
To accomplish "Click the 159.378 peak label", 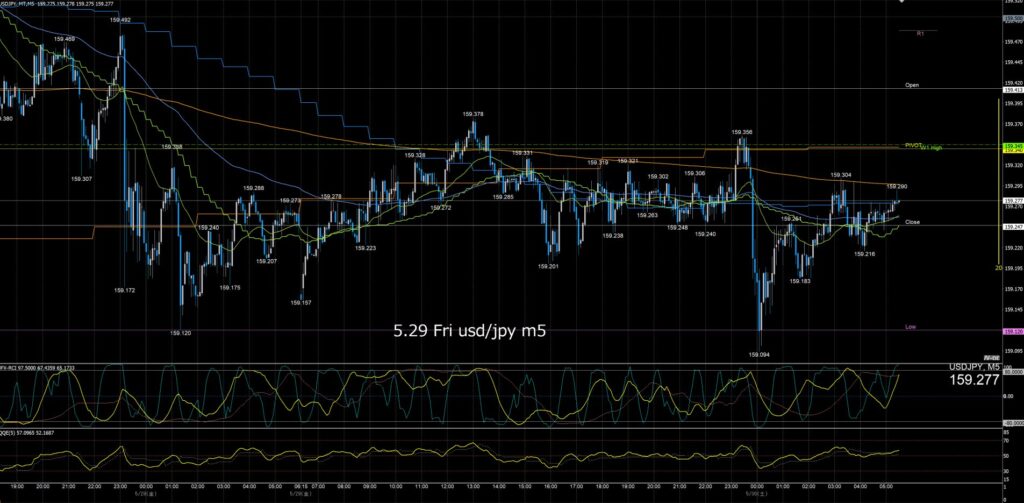I will tap(473, 114).
